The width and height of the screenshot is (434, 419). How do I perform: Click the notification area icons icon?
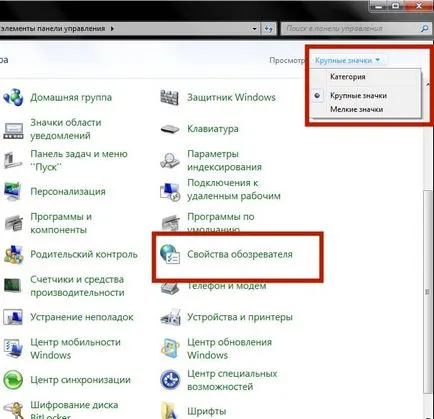pyautogui.click(x=13, y=130)
